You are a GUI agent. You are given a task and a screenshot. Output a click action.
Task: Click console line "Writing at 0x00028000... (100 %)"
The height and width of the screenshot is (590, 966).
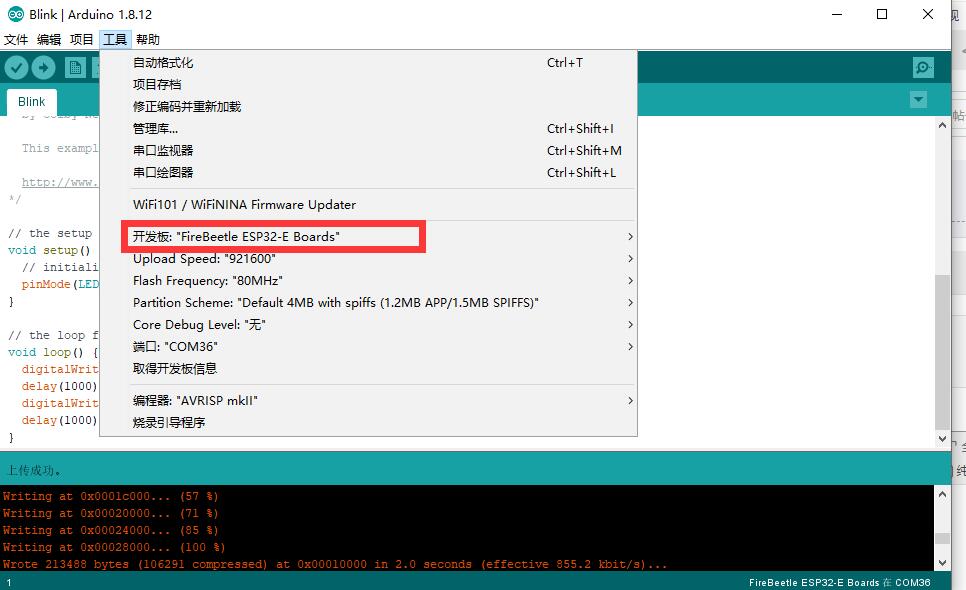114,547
